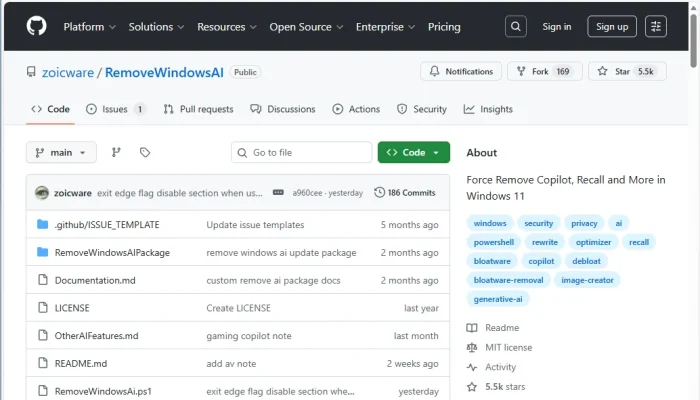Open the Pricing link
Image resolution: width=700 pixels, height=400 pixels.
(444, 27)
